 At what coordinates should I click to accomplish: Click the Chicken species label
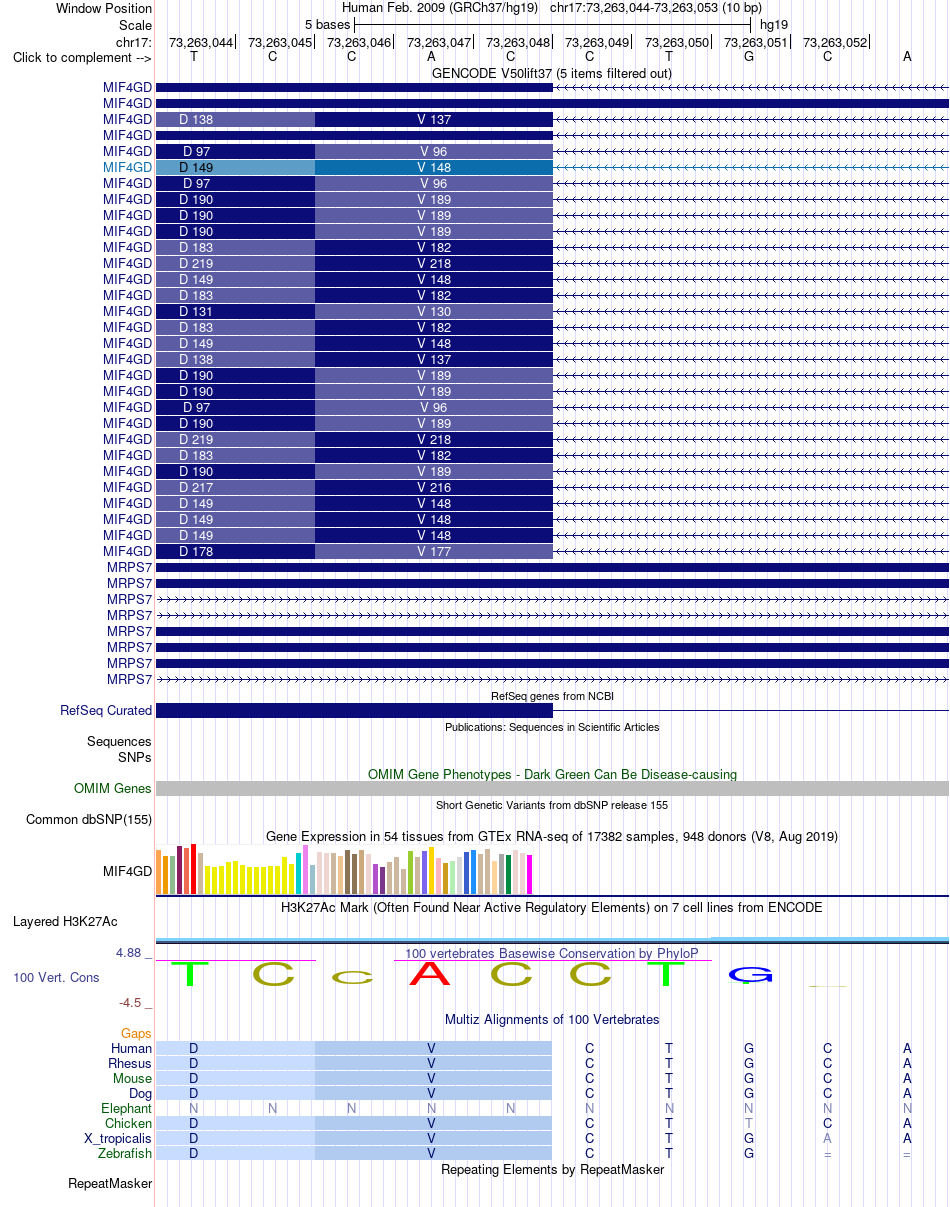129,1123
